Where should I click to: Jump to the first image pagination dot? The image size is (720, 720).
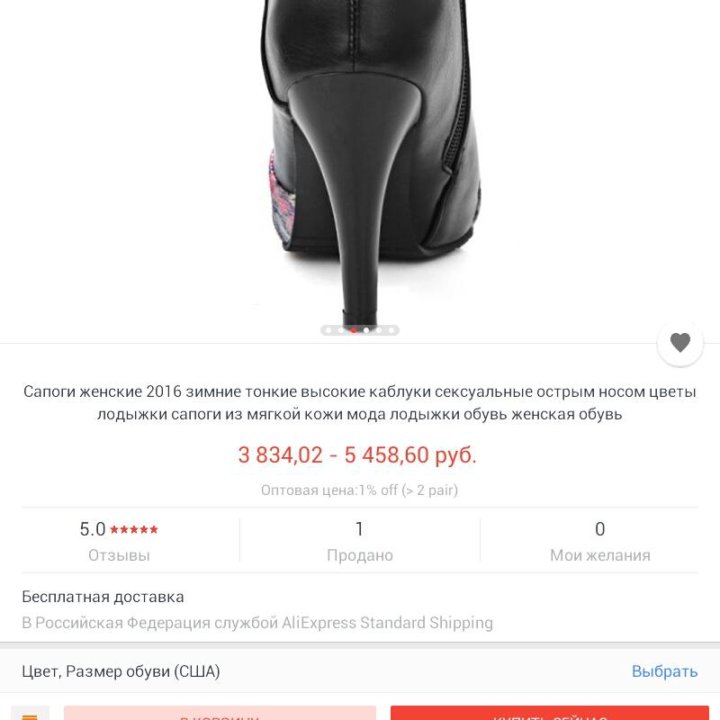point(328,330)
